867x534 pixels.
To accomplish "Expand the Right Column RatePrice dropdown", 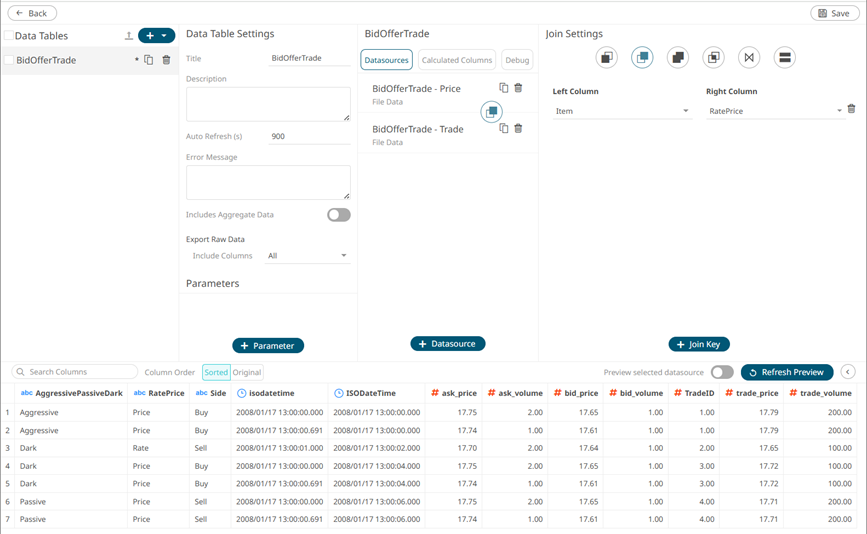I will tap(774, 111).
